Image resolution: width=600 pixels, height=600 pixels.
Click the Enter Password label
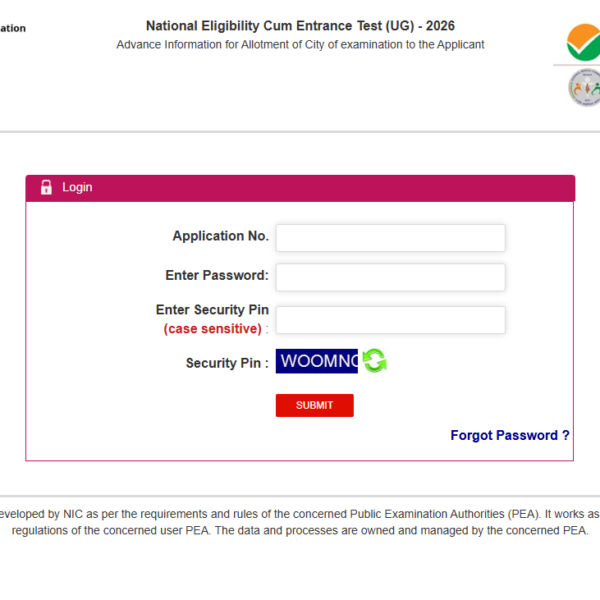pos(216,275)
